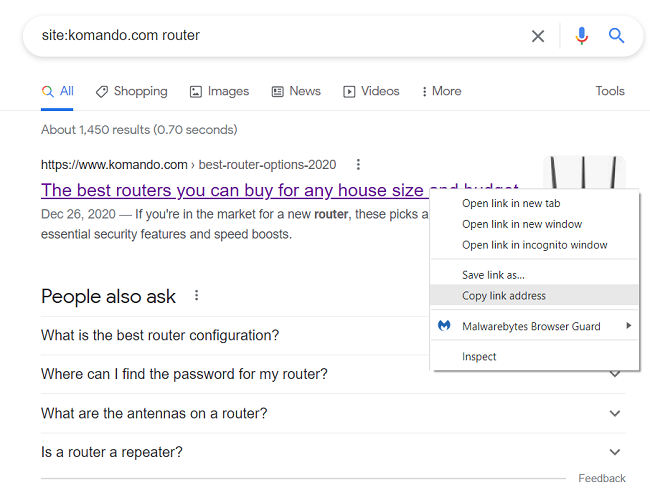Image resolution: width=650 pixels, height=495 pixels.
Task: Start voice search with the microphone icon
Action: point(582,36)
